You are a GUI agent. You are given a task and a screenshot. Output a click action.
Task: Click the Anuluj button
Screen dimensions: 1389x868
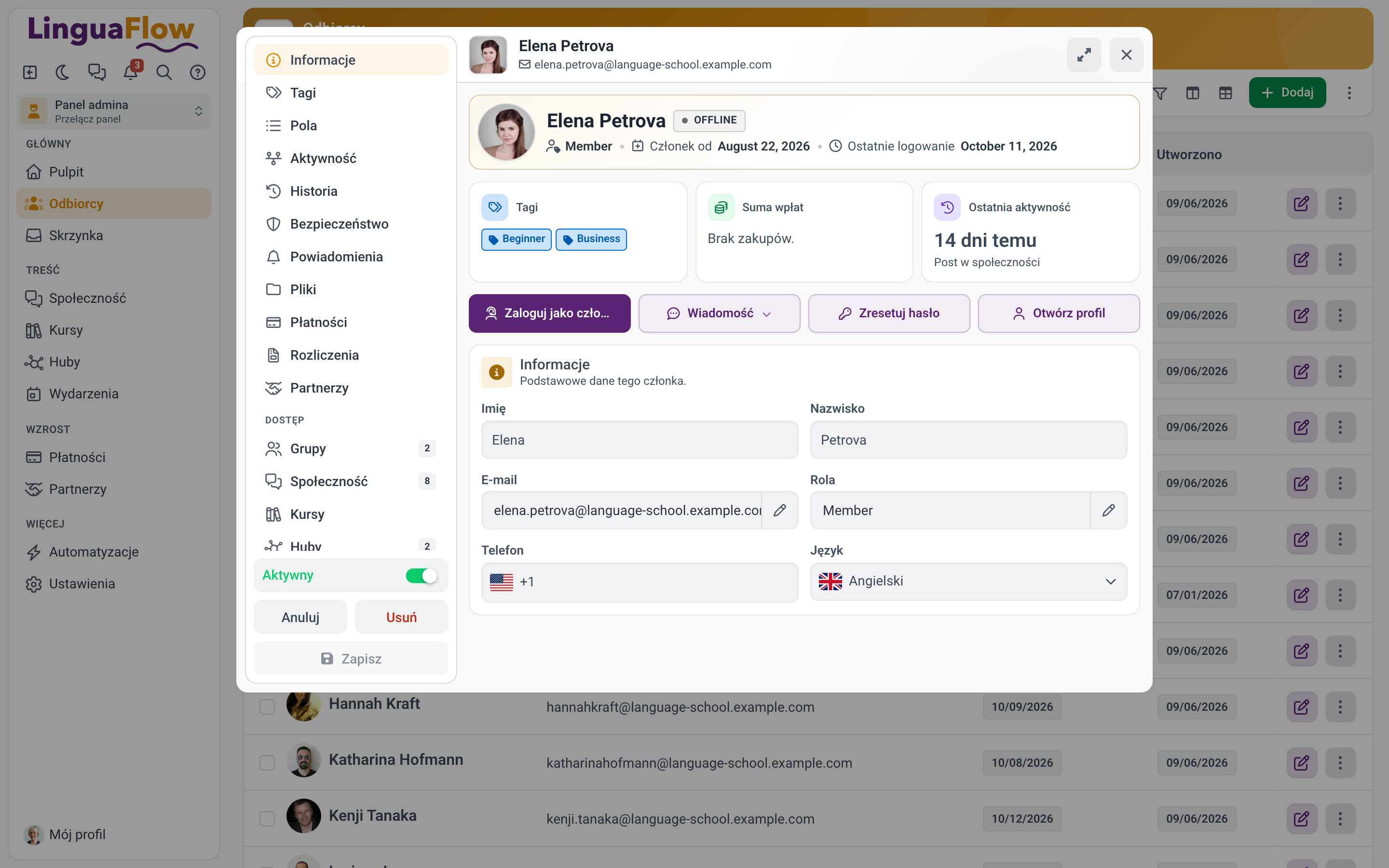(x=300, y=617)
